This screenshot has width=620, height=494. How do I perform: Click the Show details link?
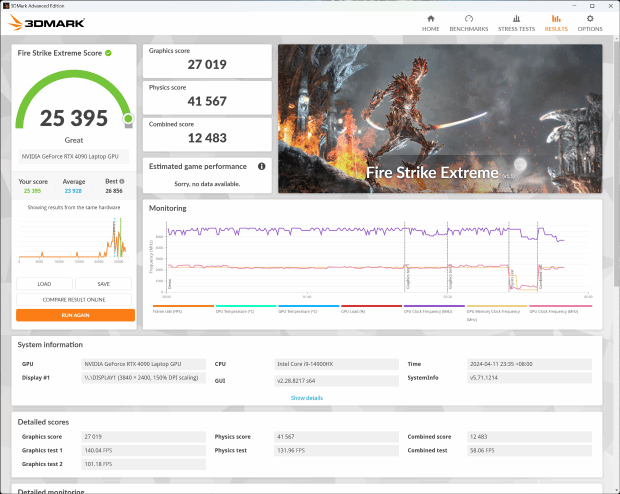coord(307,398)
